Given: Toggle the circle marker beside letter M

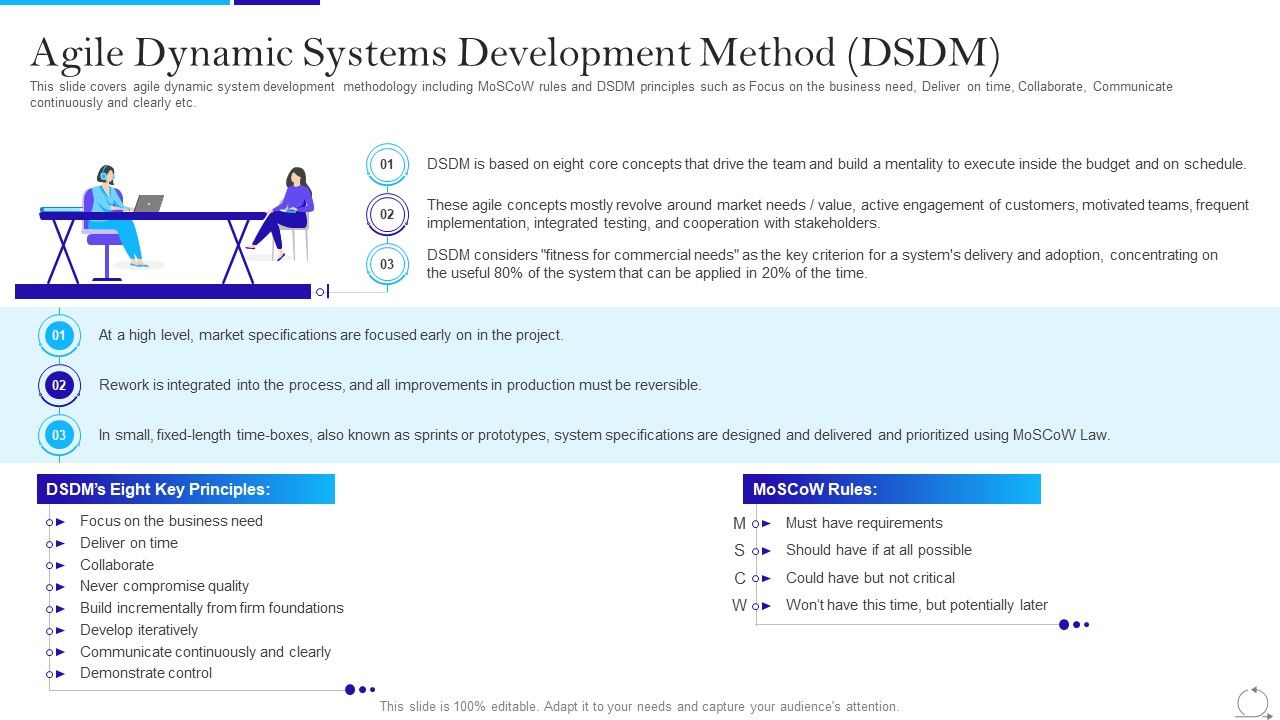Looking at the screenshot, I should (x=757, y=523).
